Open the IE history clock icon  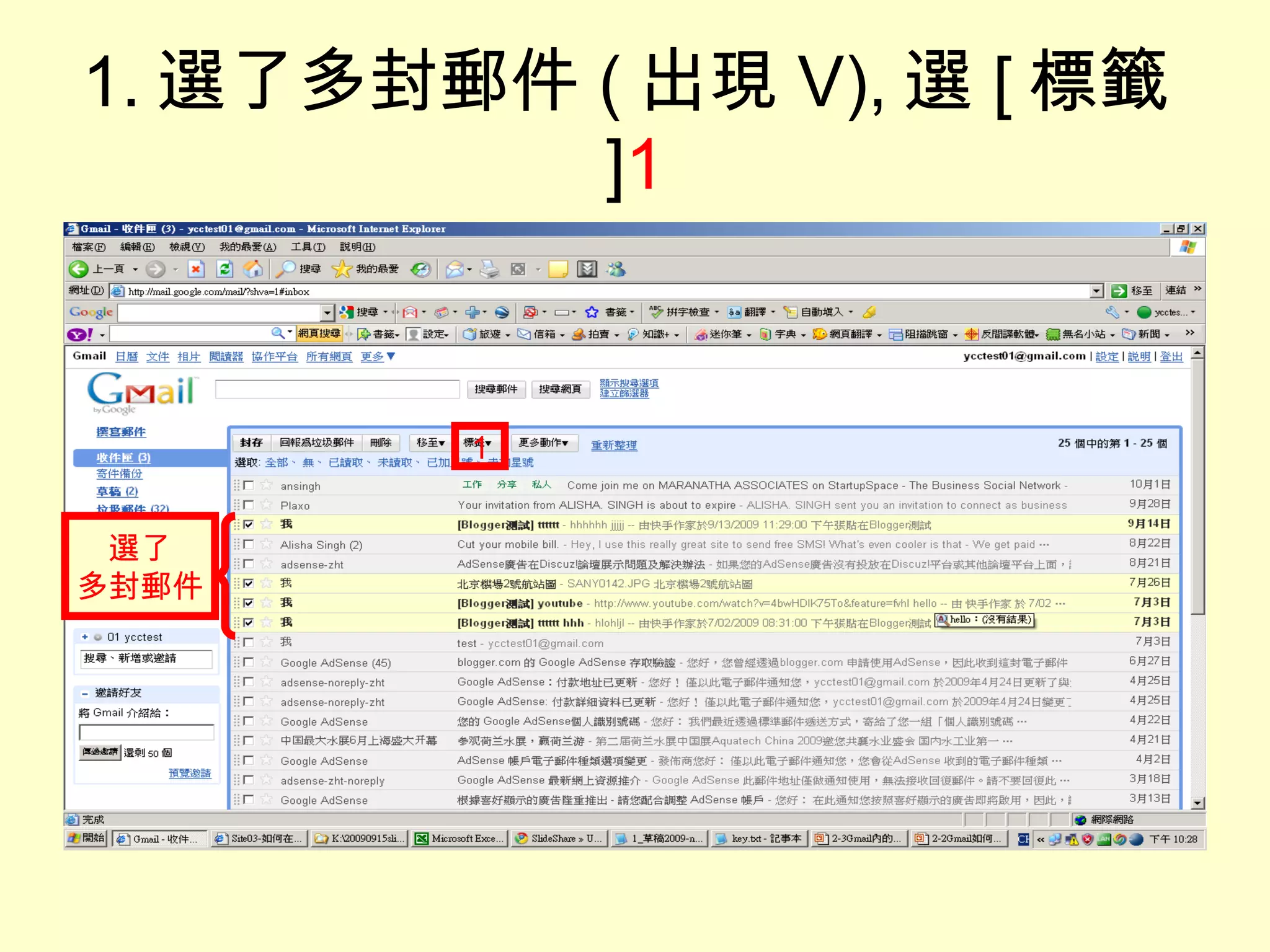coord(420,269)
